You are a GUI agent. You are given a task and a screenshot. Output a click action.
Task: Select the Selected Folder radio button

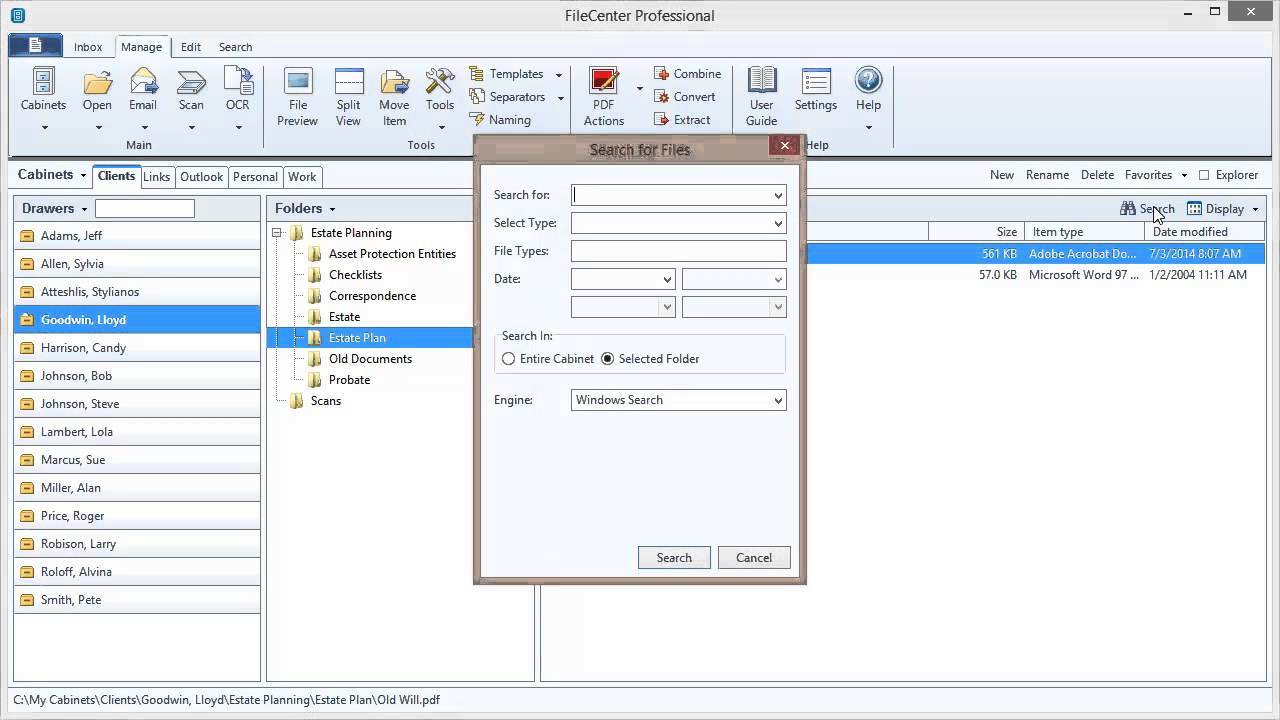coord(607,359)
